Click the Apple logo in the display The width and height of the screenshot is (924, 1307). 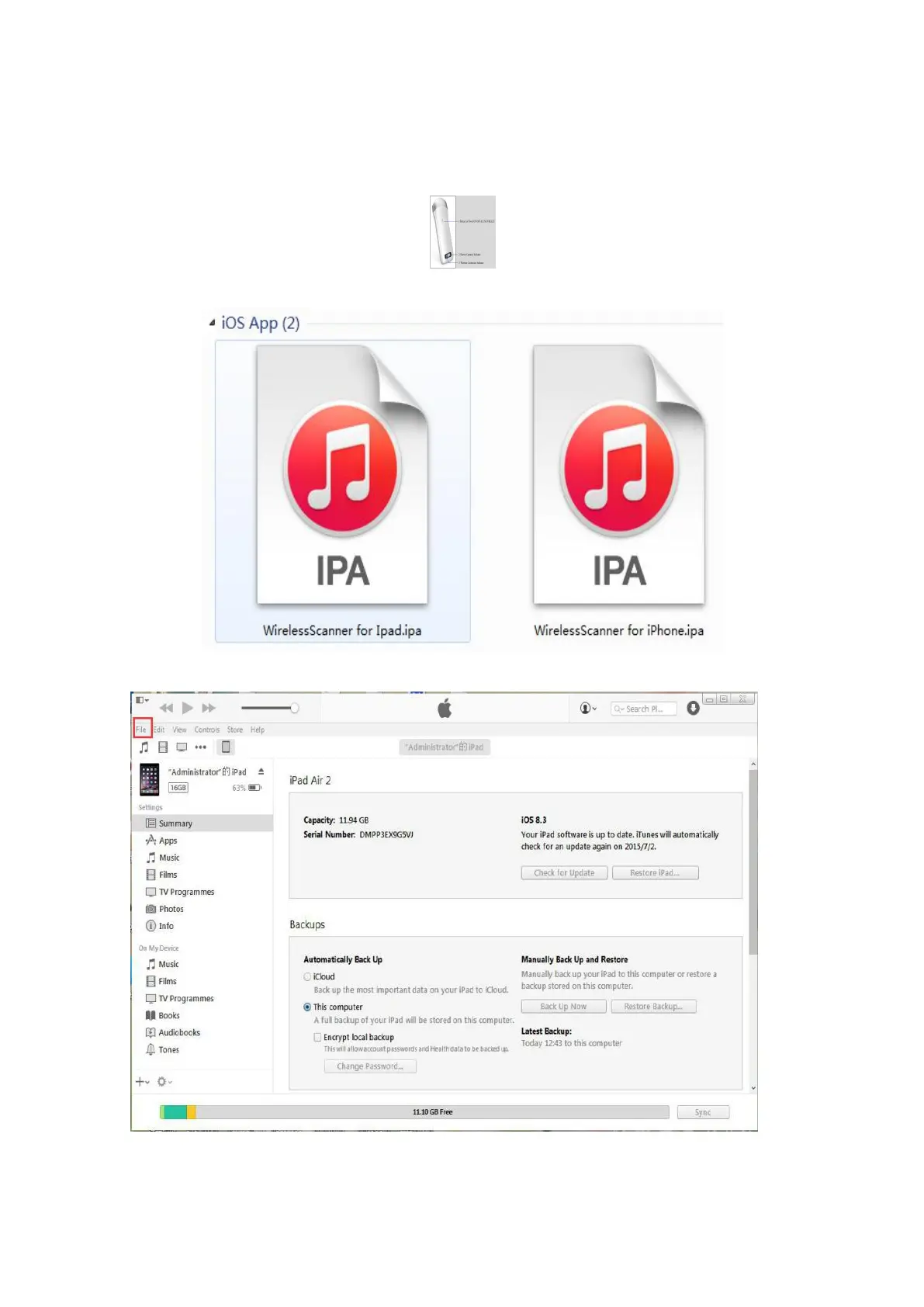pyautogui.click(x=445, y=708)
